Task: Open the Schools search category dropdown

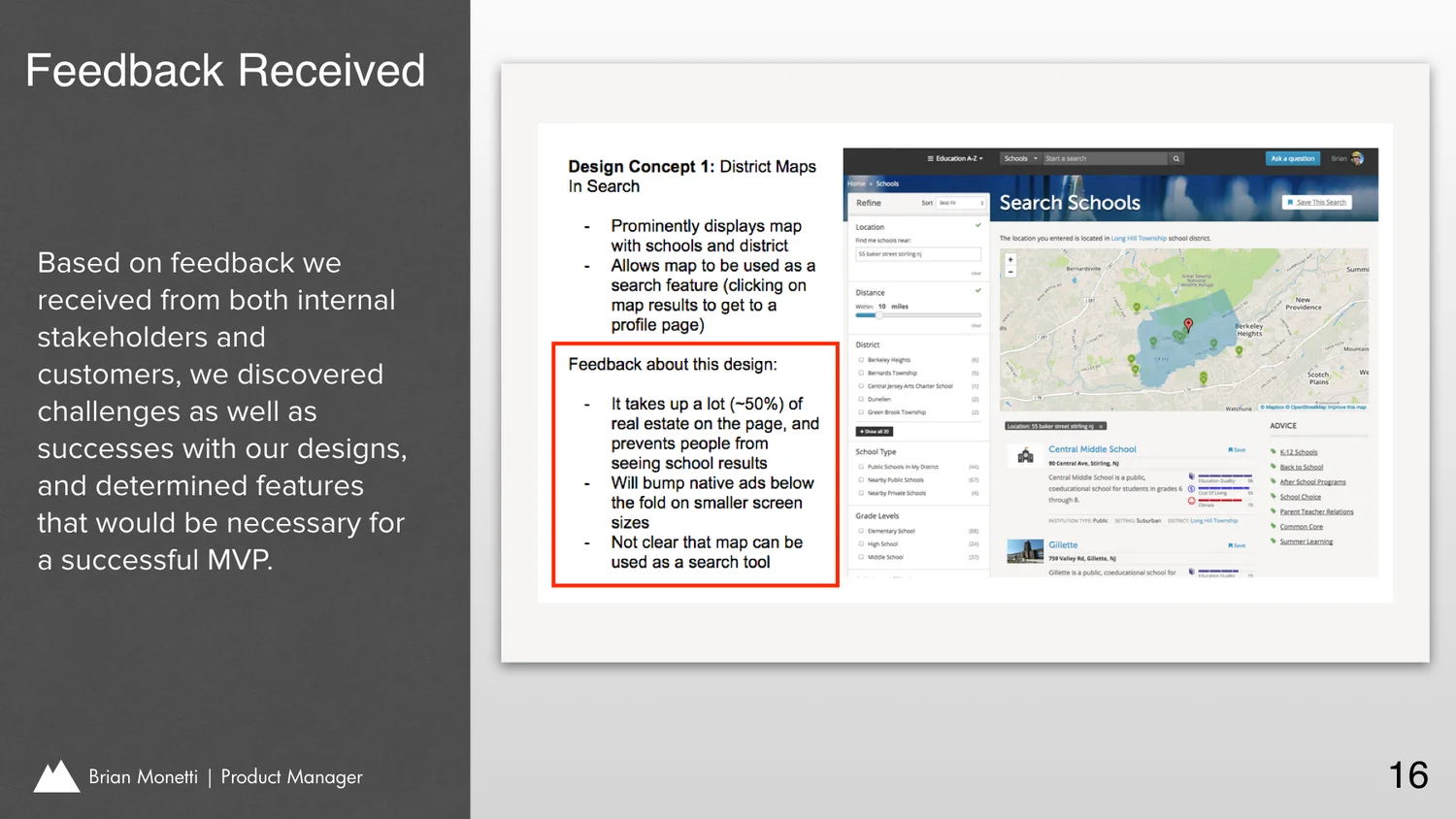Action: 1020,158
